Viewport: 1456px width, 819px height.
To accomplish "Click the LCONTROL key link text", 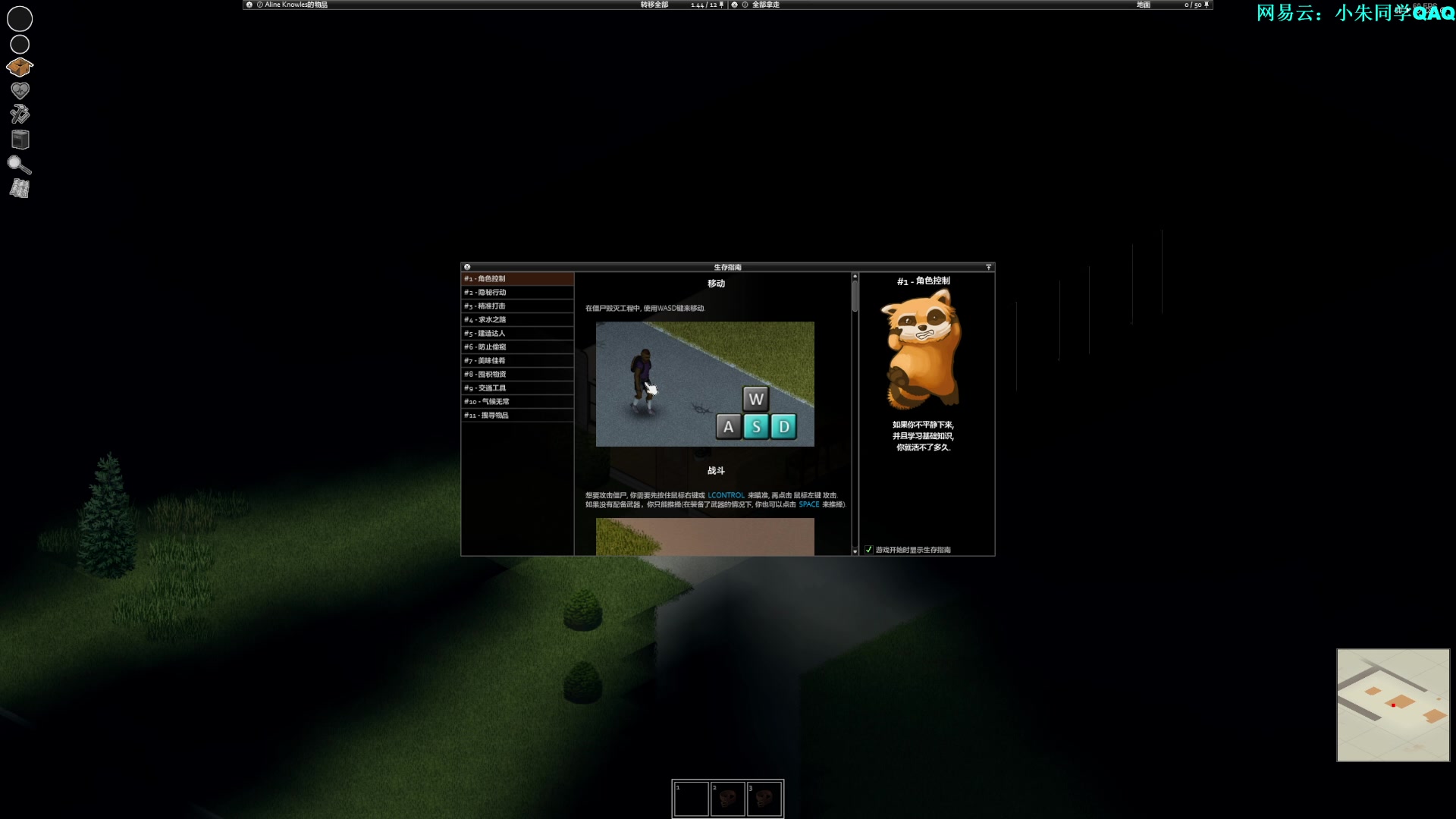I will click(726, 495).
